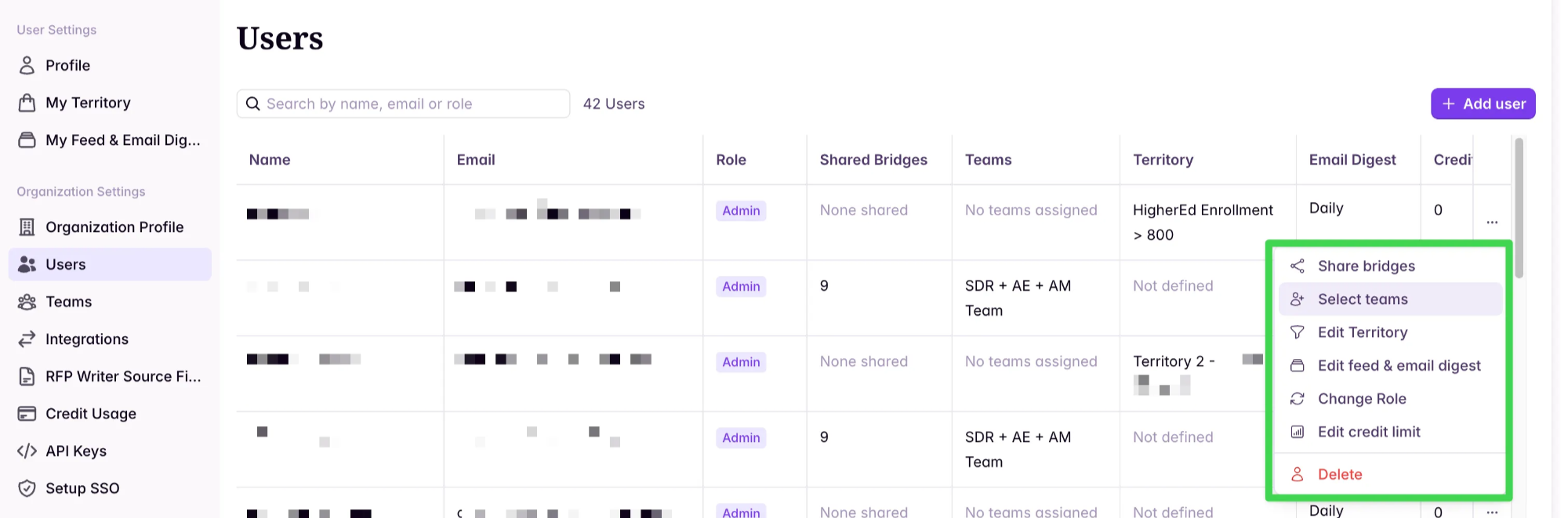The image size is (1568, 518).
Task: Open Credit Usage page
Action: (x=110, y=414)
